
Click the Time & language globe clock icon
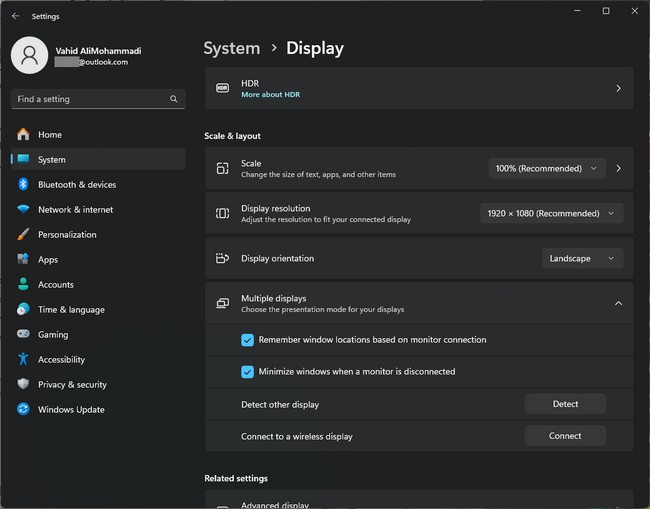23,309
